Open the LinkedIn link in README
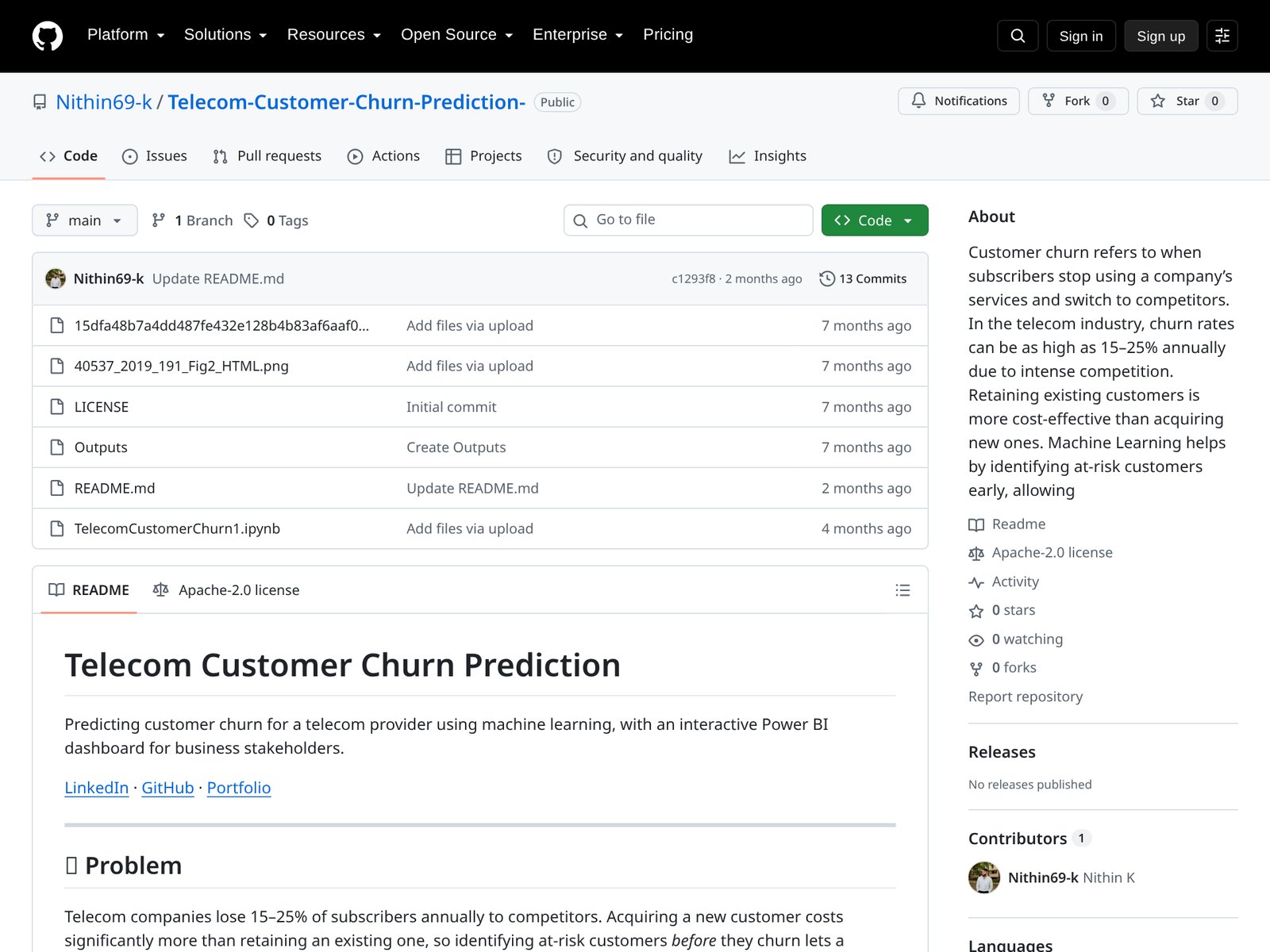The height and width of the screenshot is (952, 1270). click(x=97, y=788)
